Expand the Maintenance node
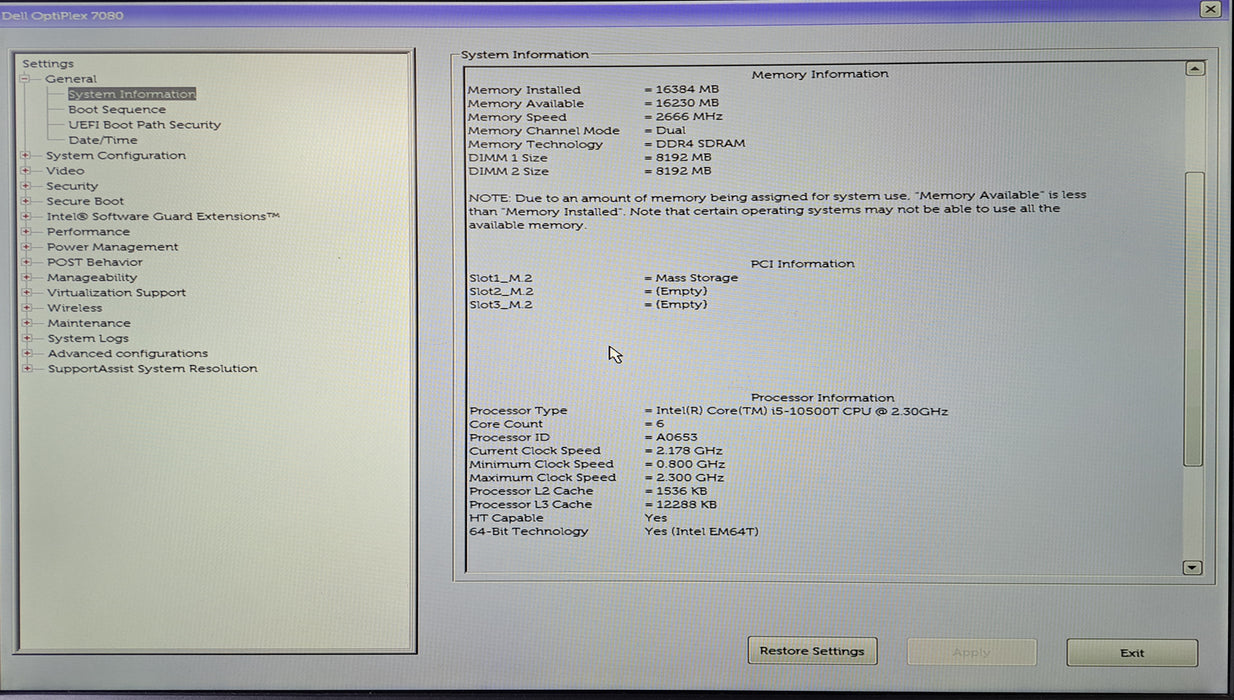This screenshot has width=1234, height=700. [26, 323]
